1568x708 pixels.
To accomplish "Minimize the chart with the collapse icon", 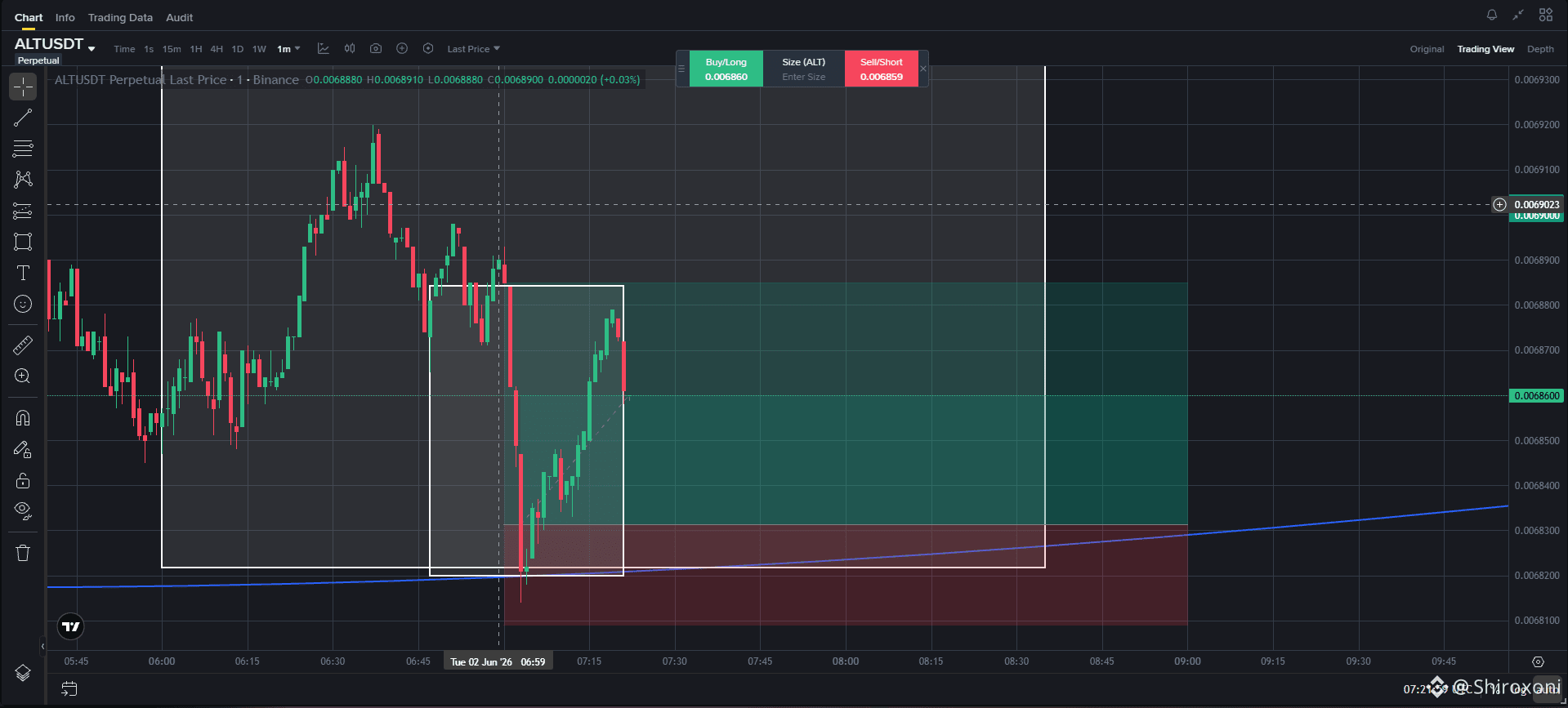I will 1518,15.
